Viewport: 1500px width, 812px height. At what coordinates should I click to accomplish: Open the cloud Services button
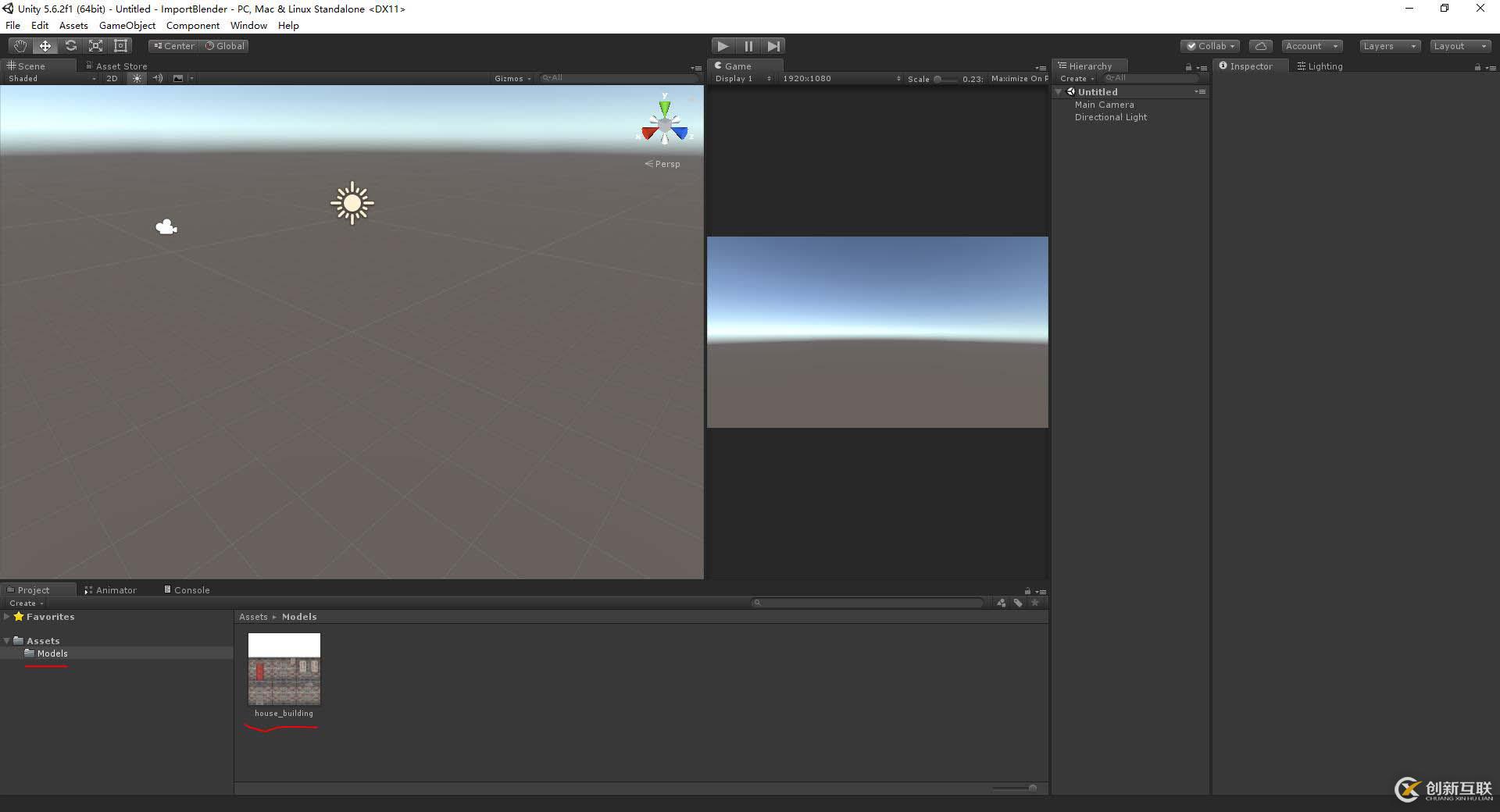click(x=1260, y=46)
